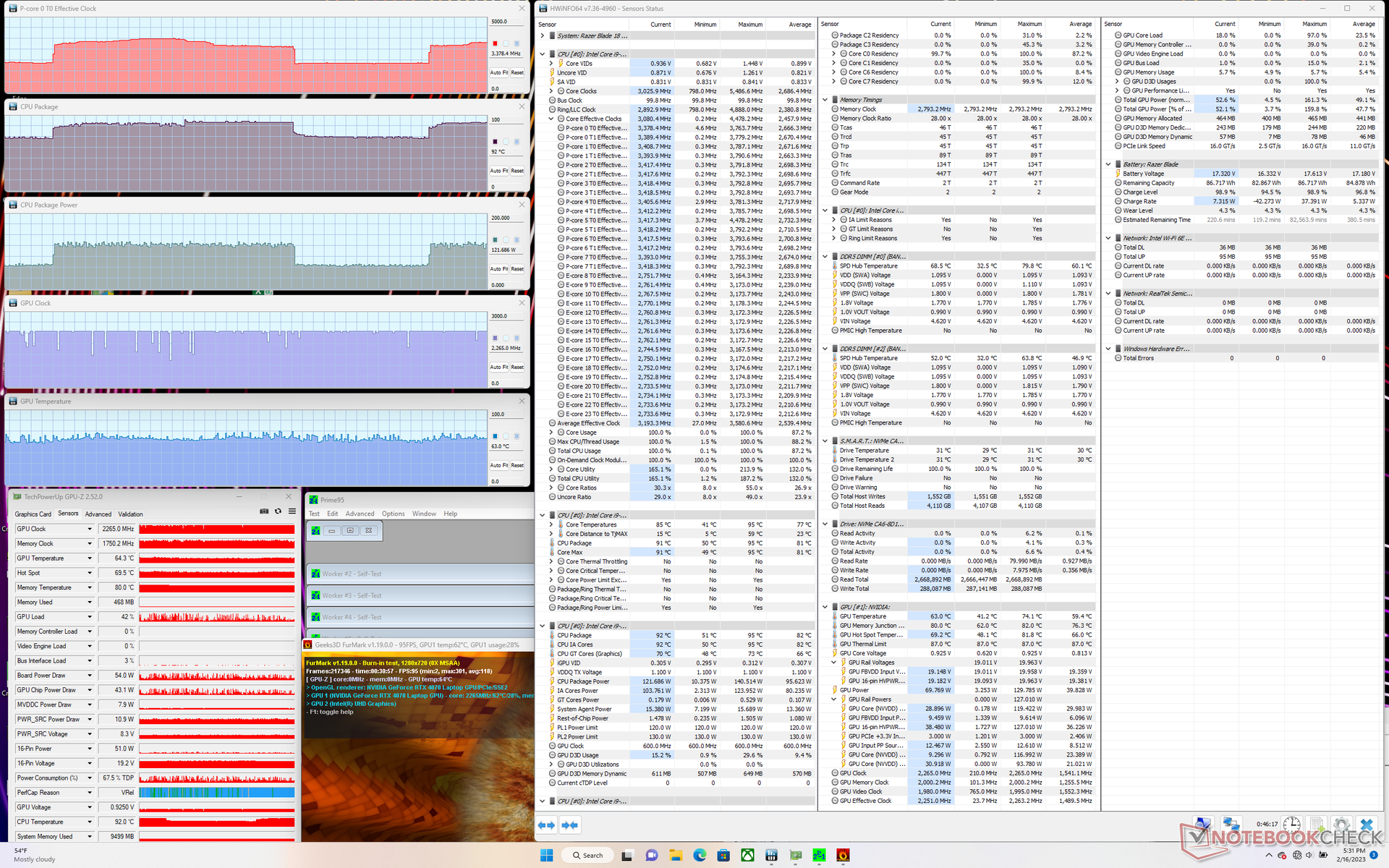Click red color swatch in P-core Clock graph

[x=496, y=43]
